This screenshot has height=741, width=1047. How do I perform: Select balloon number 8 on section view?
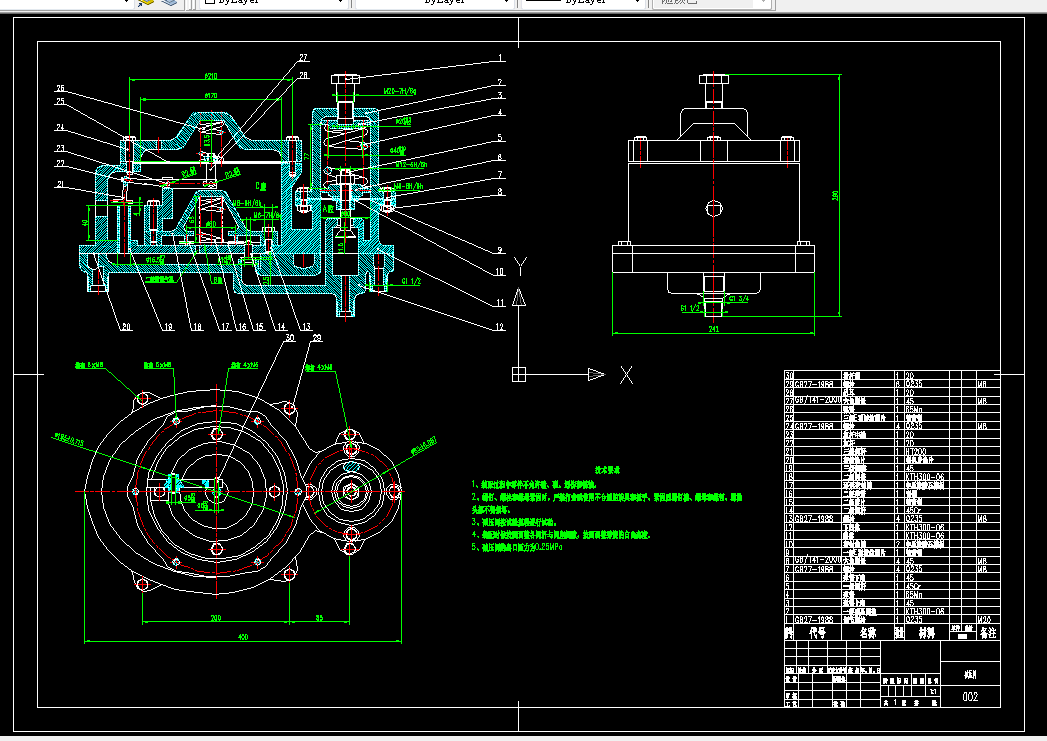tap(500, 192)
